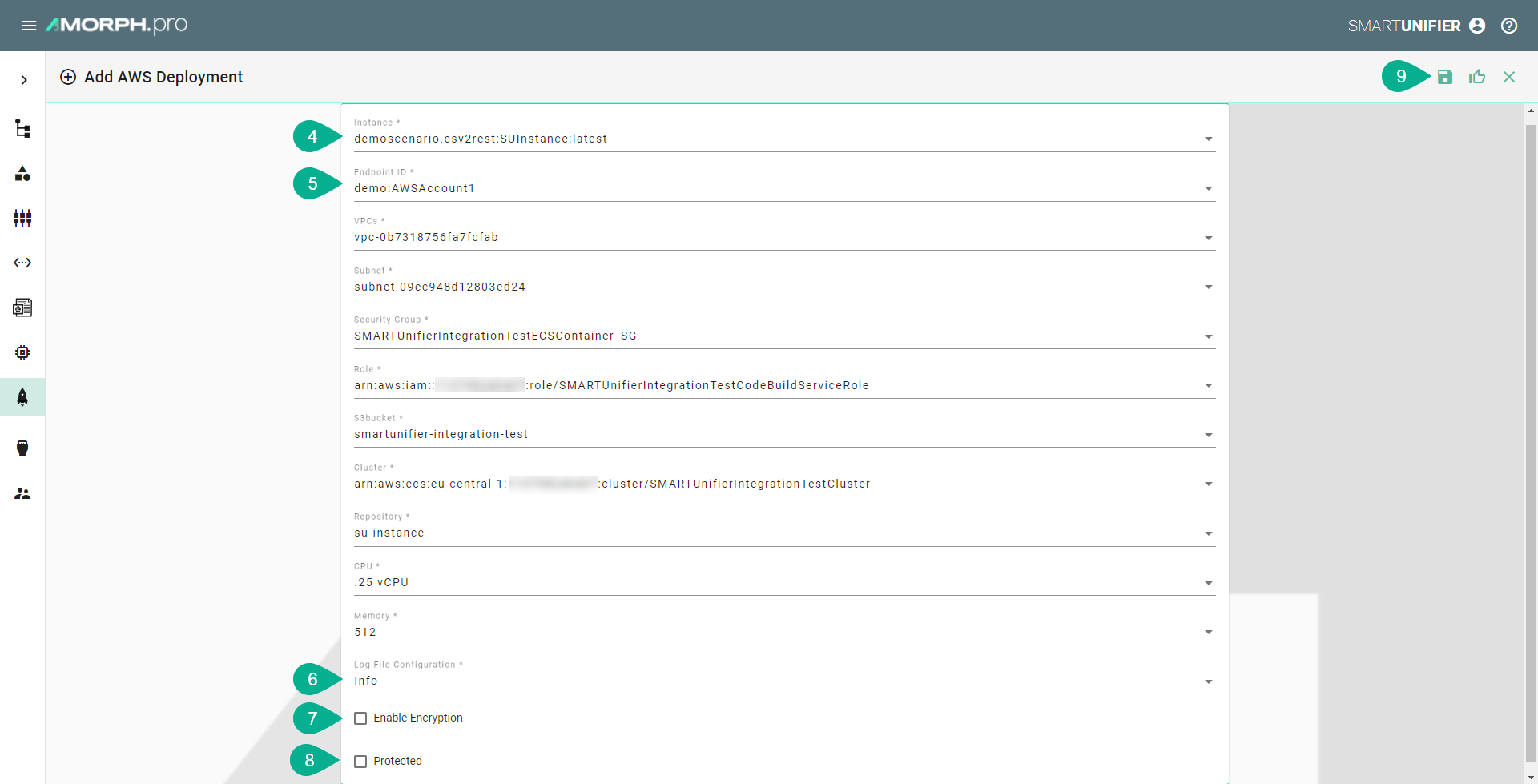Screen dimensions: 1538x784
Task: Click the thumbs-up apply icon
Action: (x=1477, y=77)
